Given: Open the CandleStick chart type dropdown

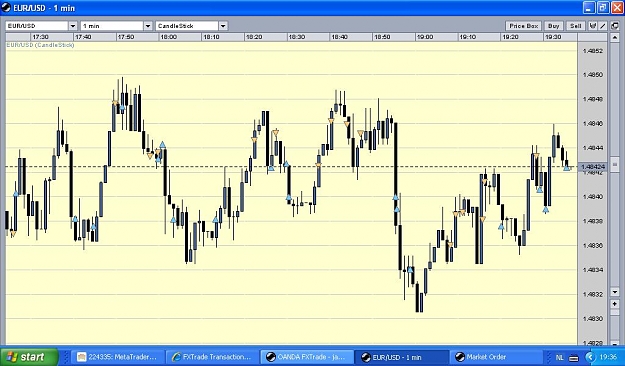Looking at the screenshot, I should click(x=223, y=26).
